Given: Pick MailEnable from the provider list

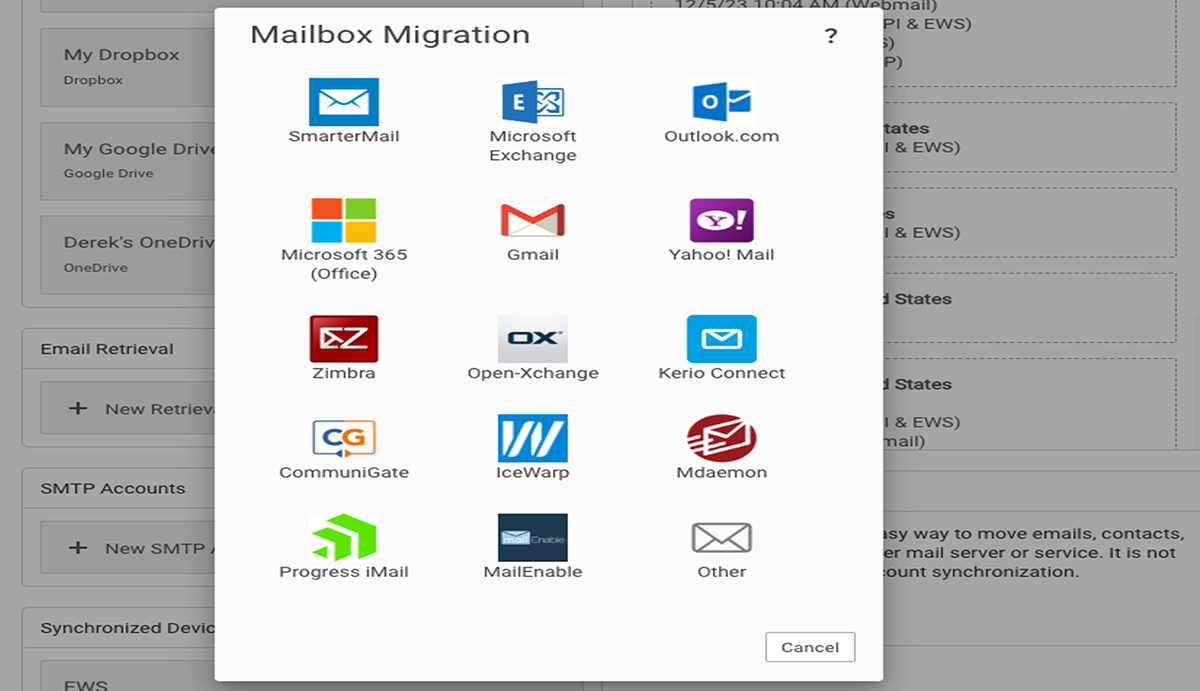Looking at the screenshot, I should coord(533,536).
